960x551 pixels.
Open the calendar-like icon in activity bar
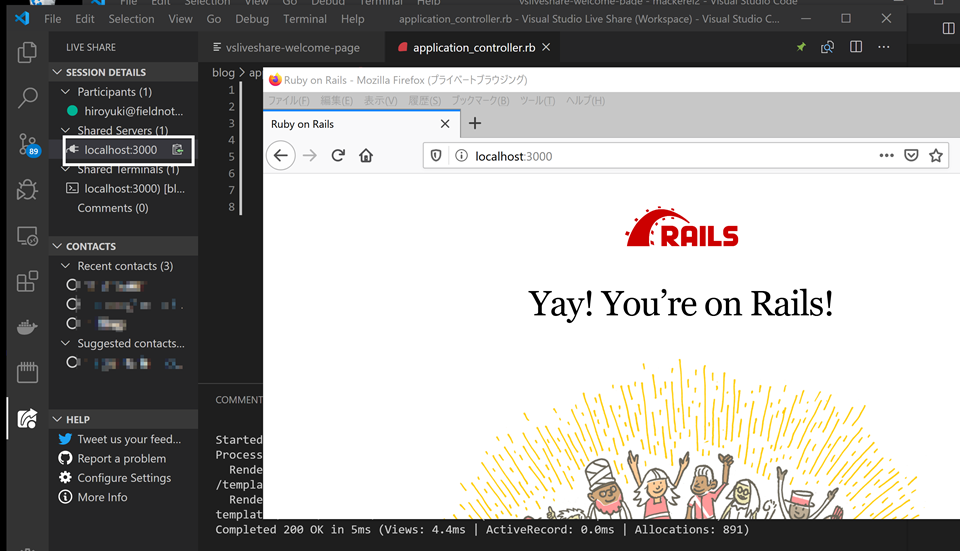point(27,372)
